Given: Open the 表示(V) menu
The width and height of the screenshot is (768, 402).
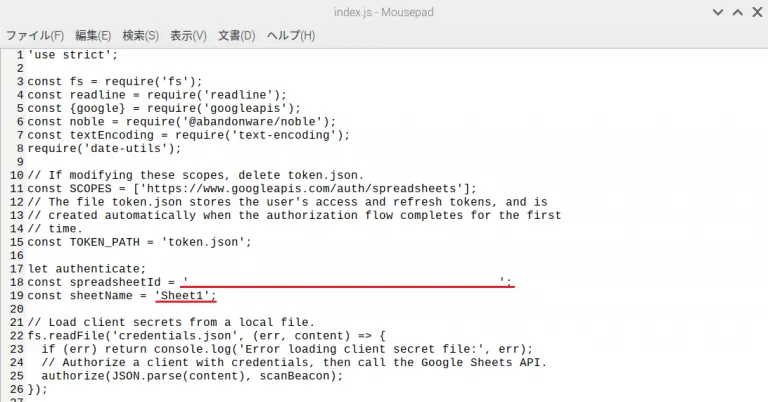Looking at the screenshot, I should tap(188, 35).
